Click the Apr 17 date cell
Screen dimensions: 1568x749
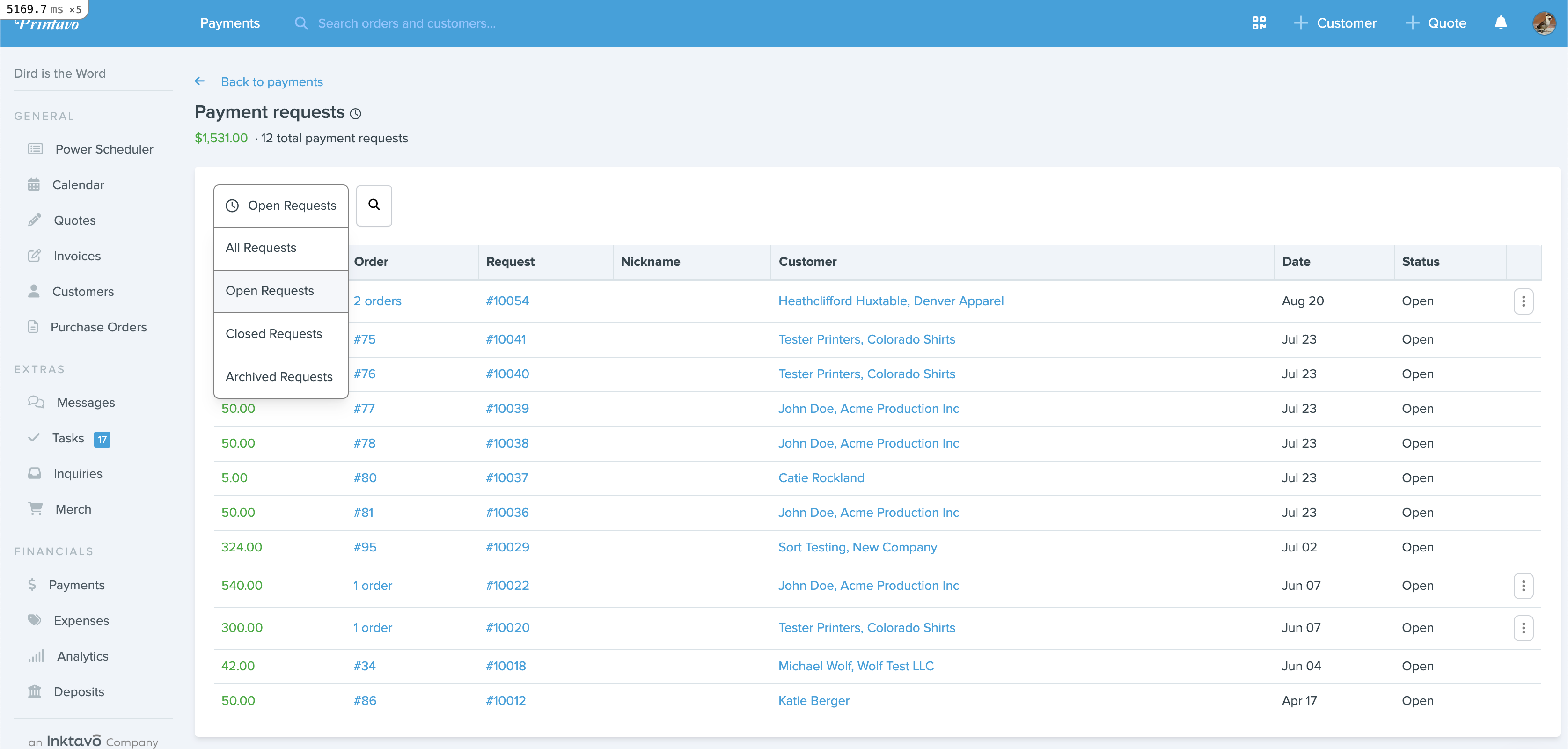(1298, 701)
